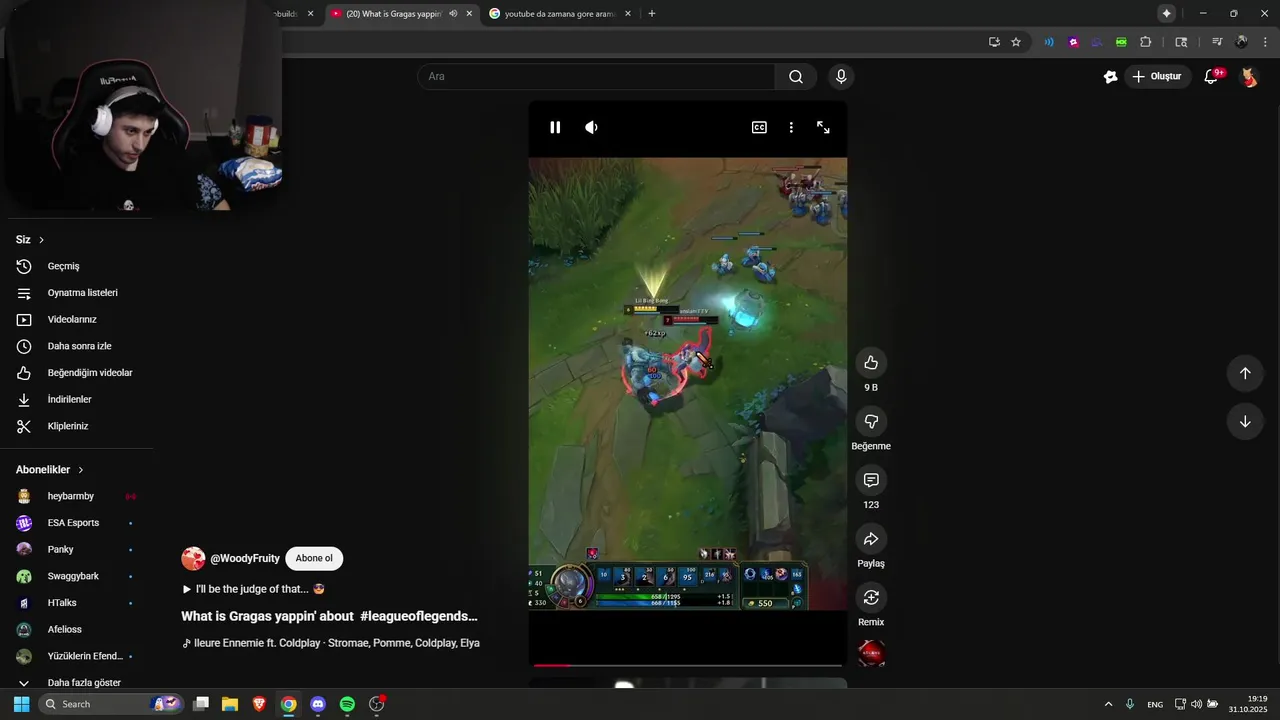
Task: Mute the Gragas tab's audio icon
Action: [x=453, y=14]
